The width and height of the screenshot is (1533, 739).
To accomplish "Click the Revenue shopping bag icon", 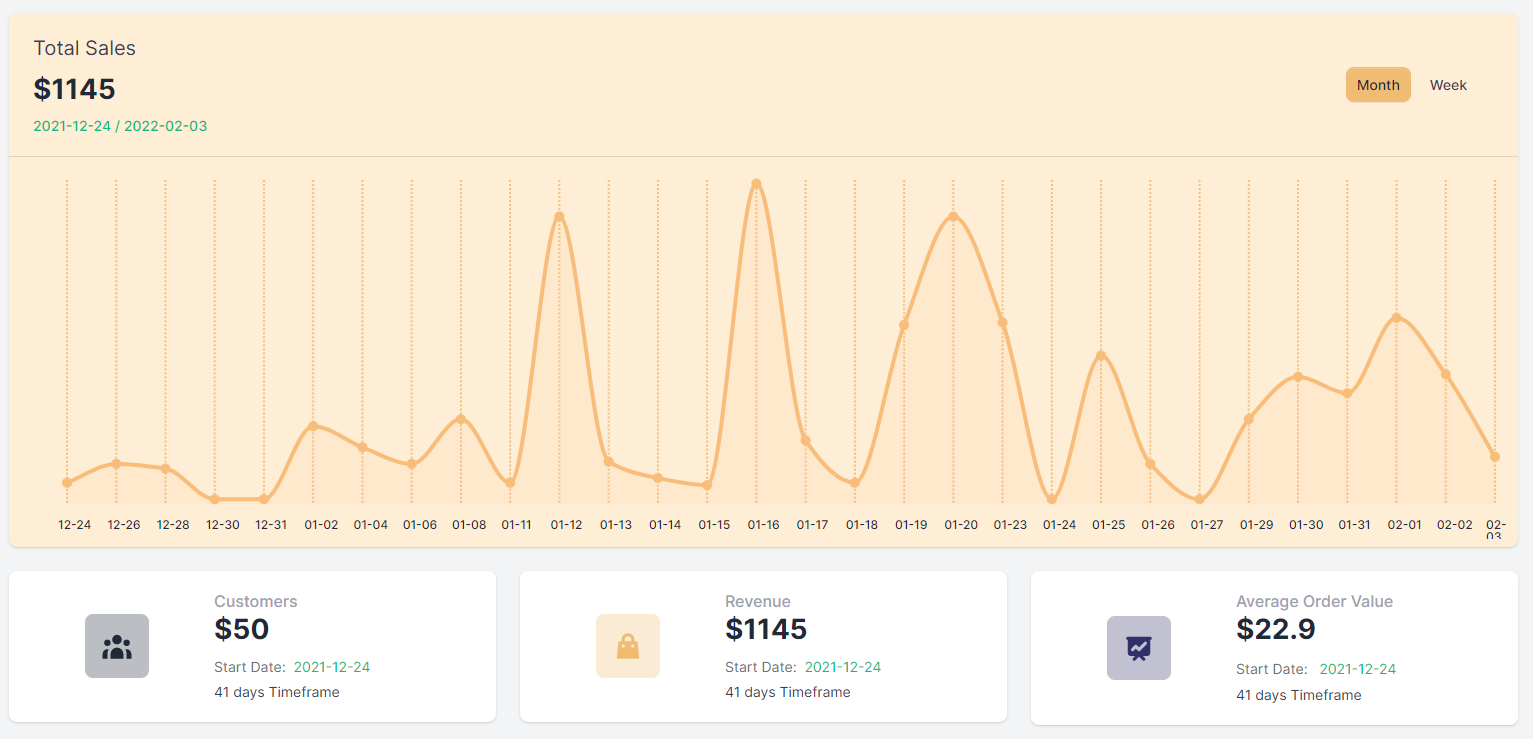I will point(628,646).
